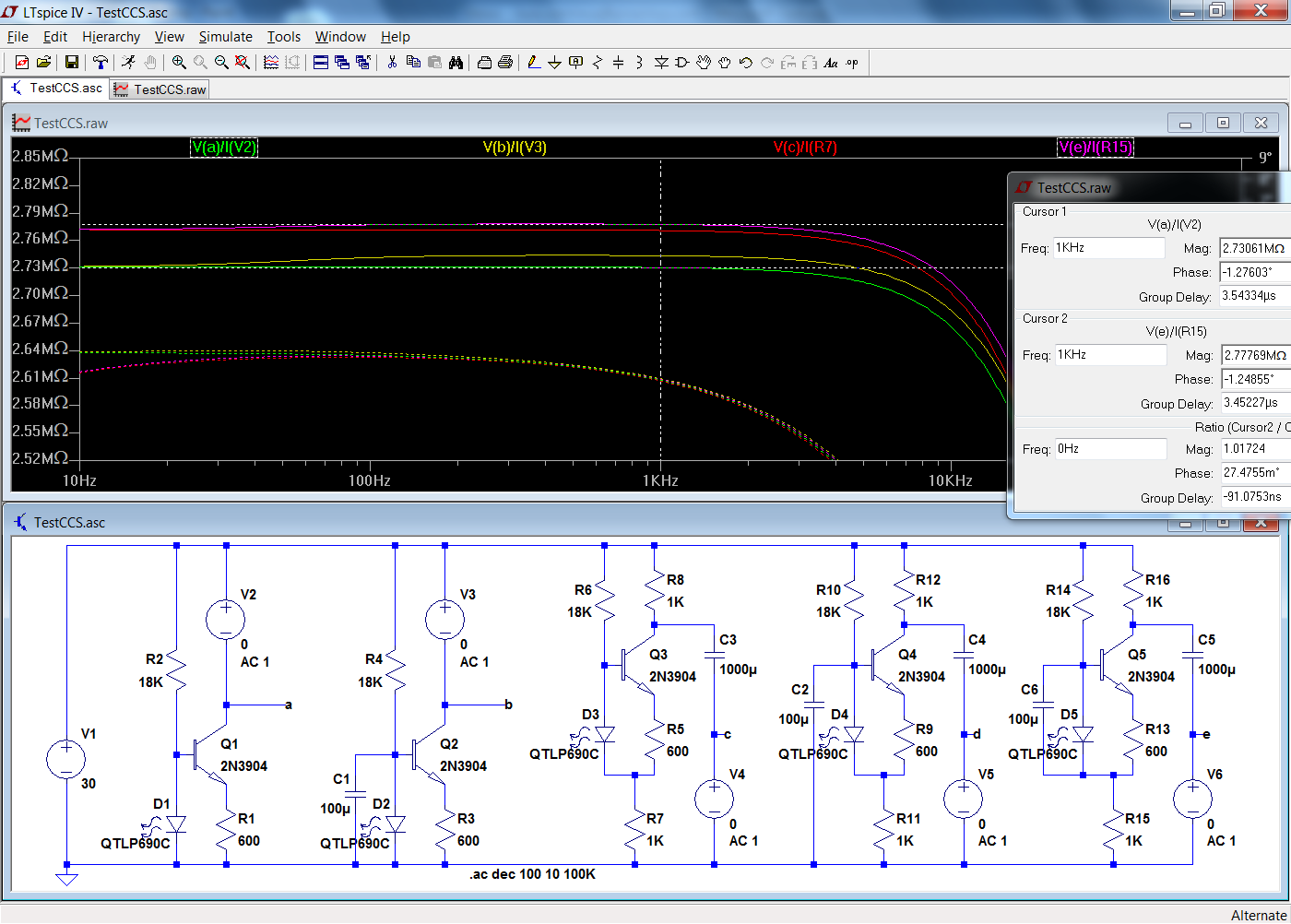1291x924 pixels.
Task: Select the Drag hand tool
Action: pyautogui.click(x=725, y=62)
